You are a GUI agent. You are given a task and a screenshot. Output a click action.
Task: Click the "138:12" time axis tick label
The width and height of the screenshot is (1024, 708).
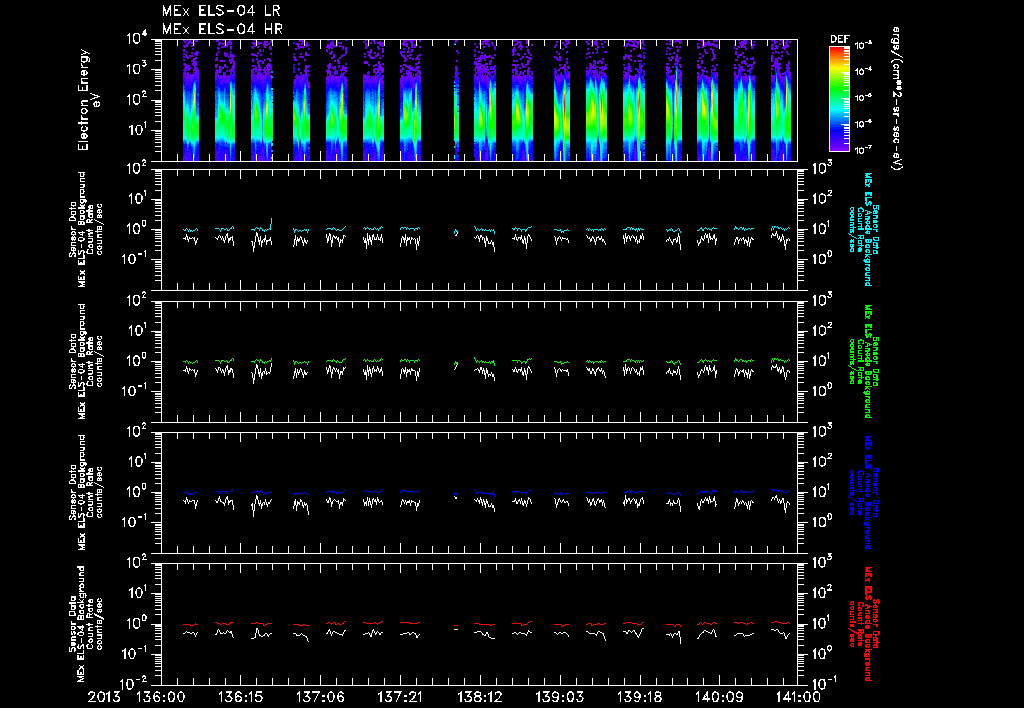(x=479, y=697)
